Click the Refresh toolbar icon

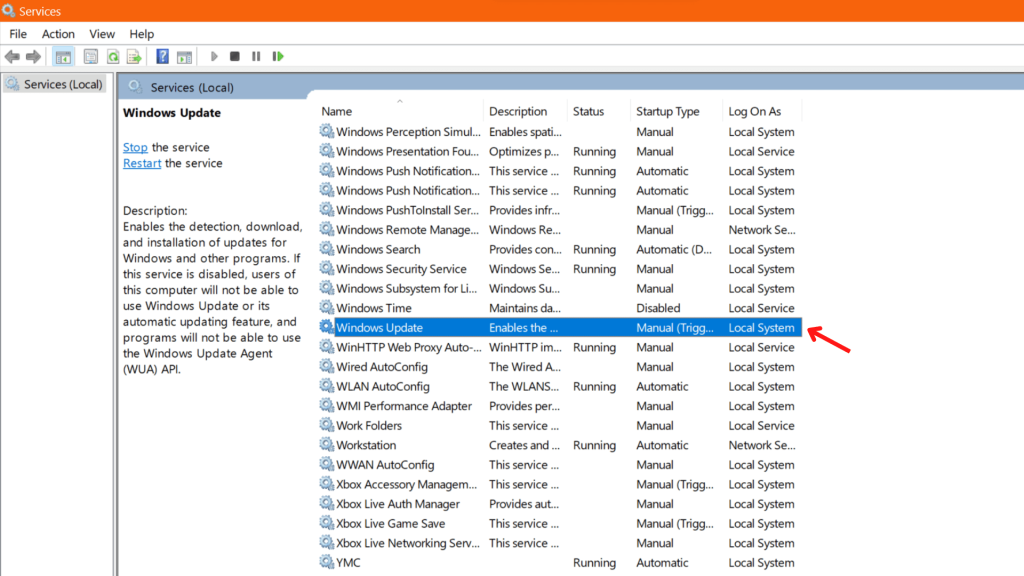113,57
